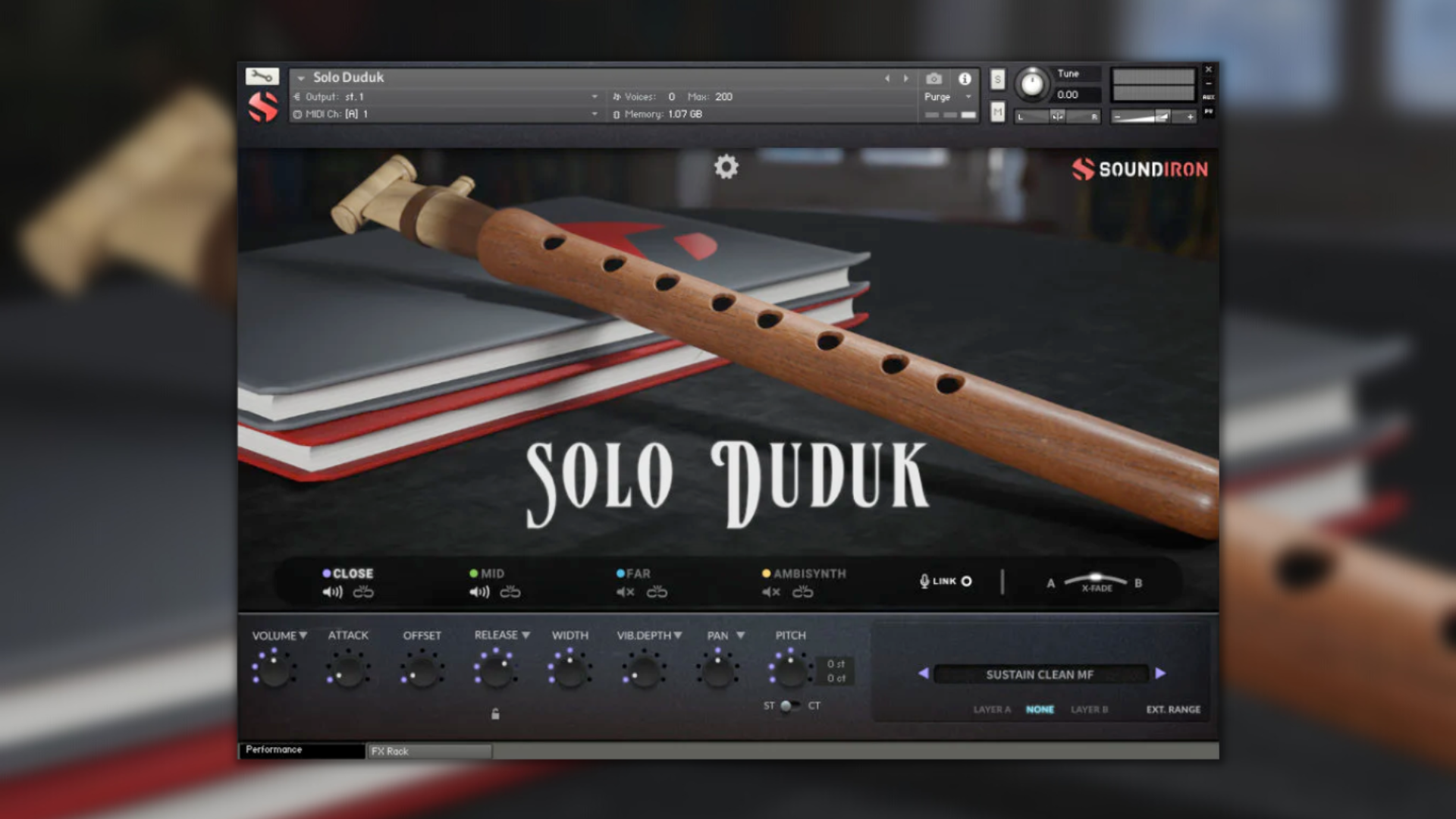Screen dimensions: 1456x819
Task: Switch to the Performance tab
Action: click(302, 750)
